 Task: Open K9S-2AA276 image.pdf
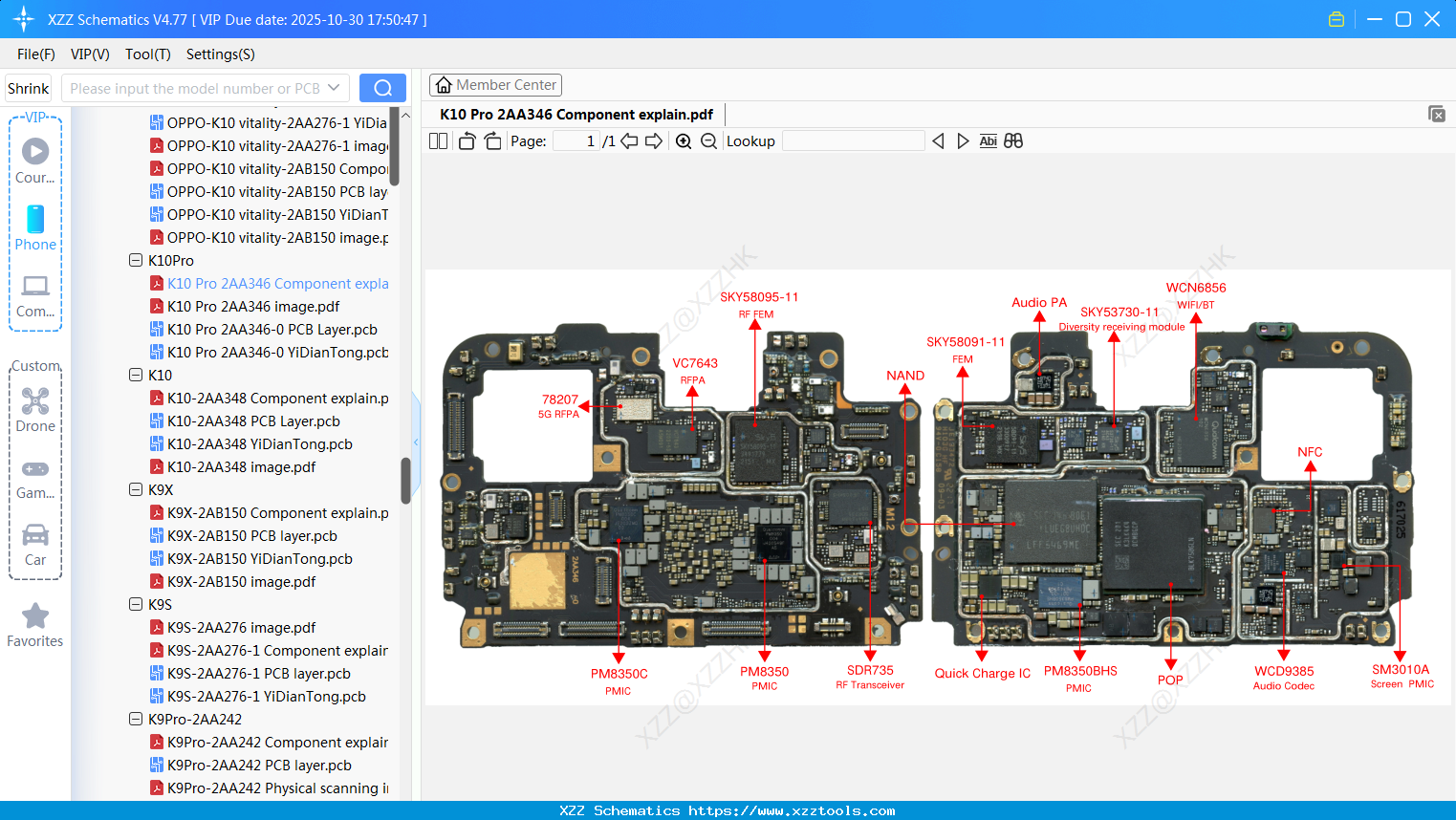click(x=241, y=628)
